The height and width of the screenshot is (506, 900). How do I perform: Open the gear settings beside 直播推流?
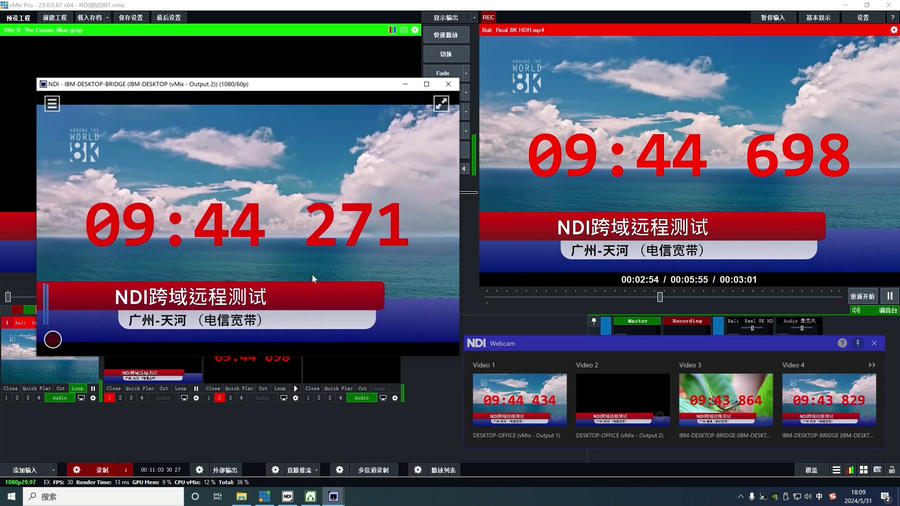coord(275,470)
